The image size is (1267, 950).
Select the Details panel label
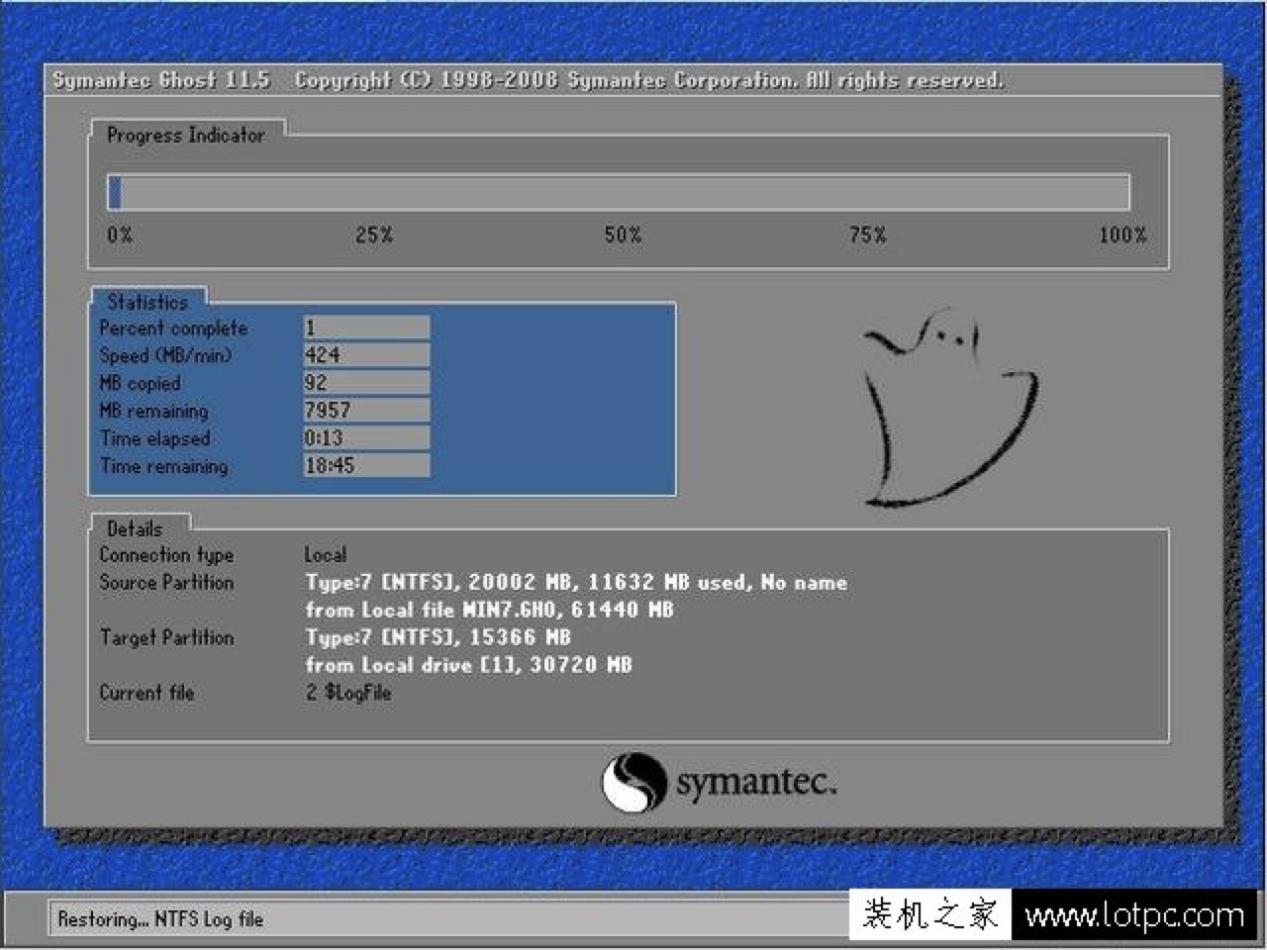click(134, 528)
